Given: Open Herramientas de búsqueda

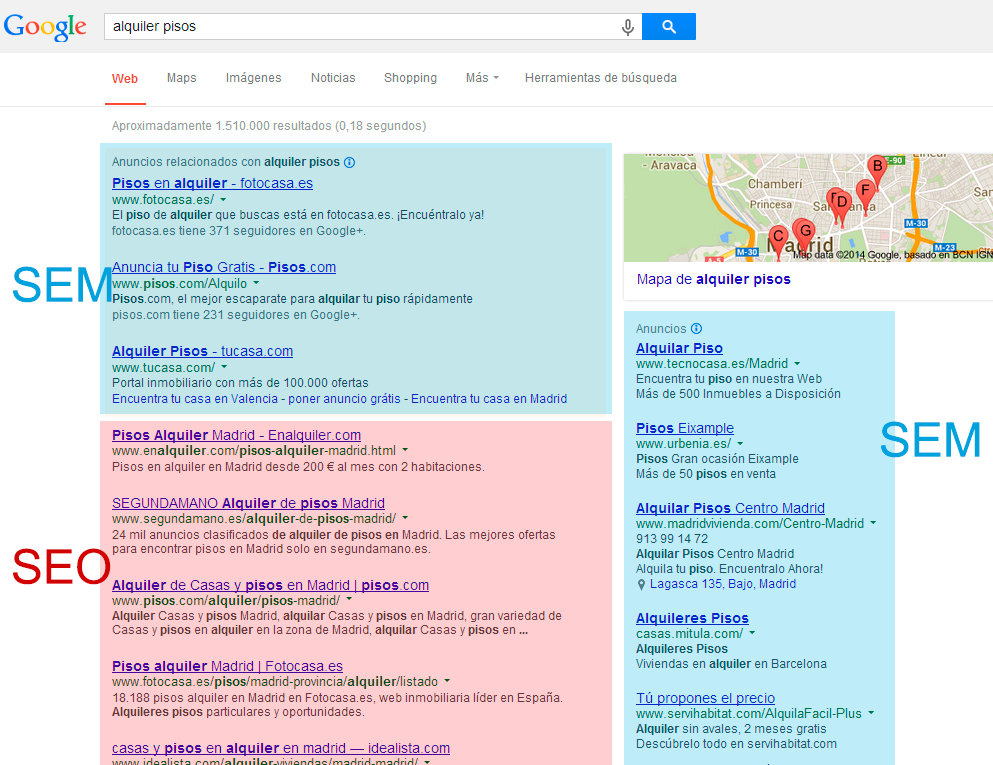Looking at the screenshot, I should [601, 78].
